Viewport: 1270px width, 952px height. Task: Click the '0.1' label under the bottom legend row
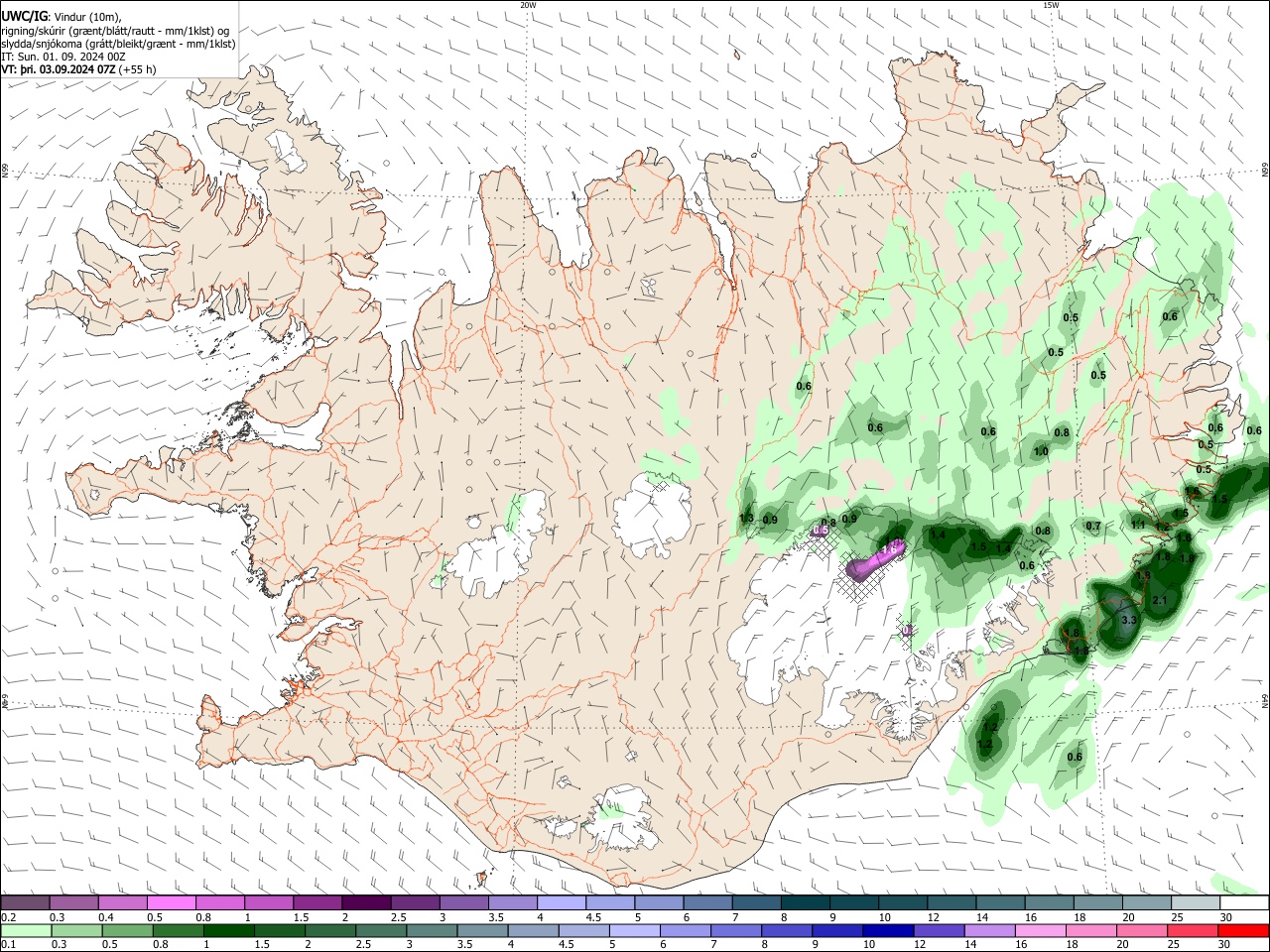pyautogui.click(x=8, y=944)
